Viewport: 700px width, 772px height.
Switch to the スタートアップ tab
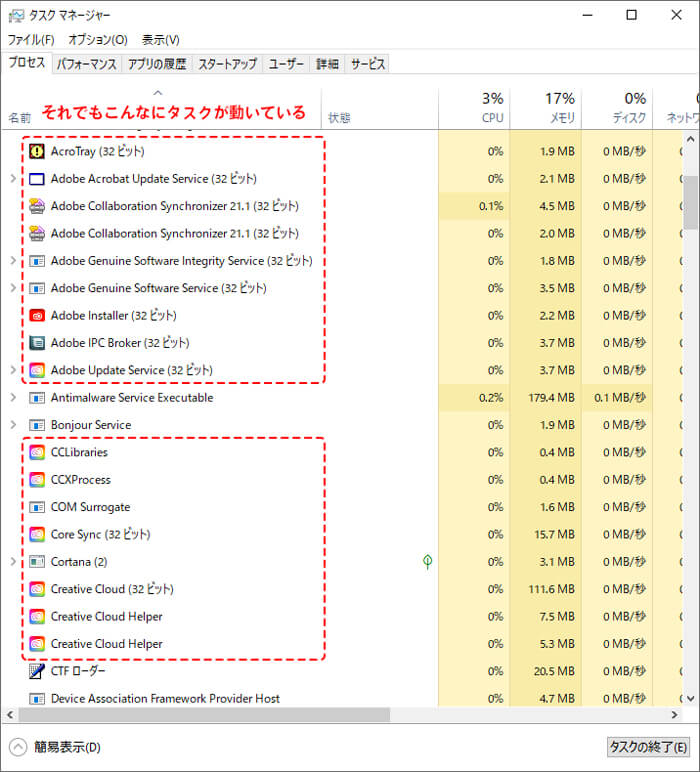pos(227,64)
